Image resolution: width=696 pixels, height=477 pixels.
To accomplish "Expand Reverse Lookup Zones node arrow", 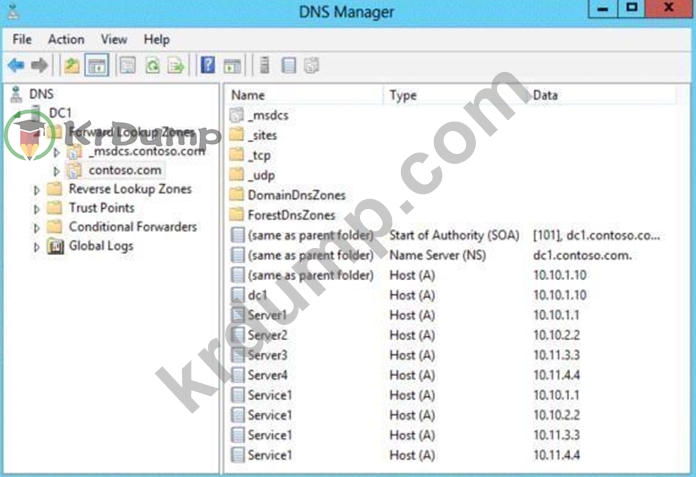I will tap(37, 190).
